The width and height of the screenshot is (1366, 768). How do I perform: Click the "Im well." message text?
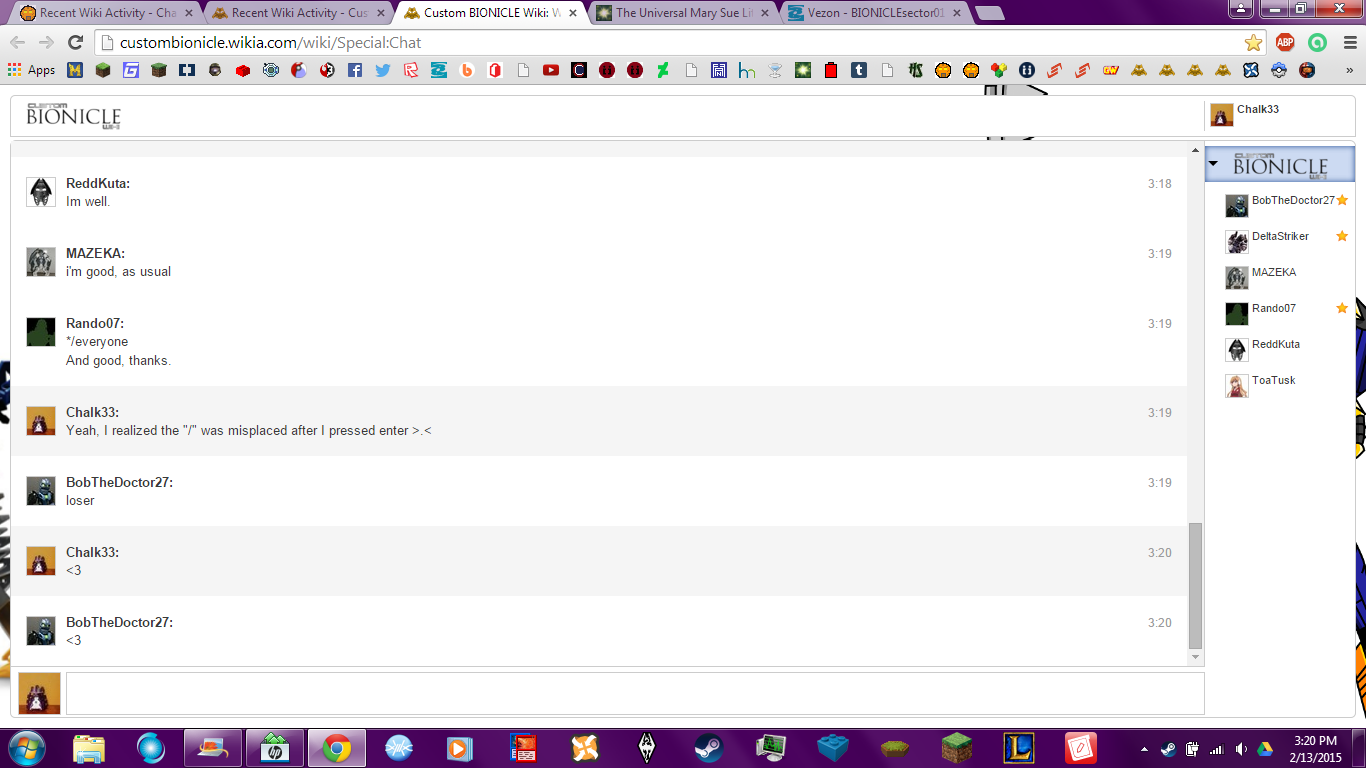point(88,201)
